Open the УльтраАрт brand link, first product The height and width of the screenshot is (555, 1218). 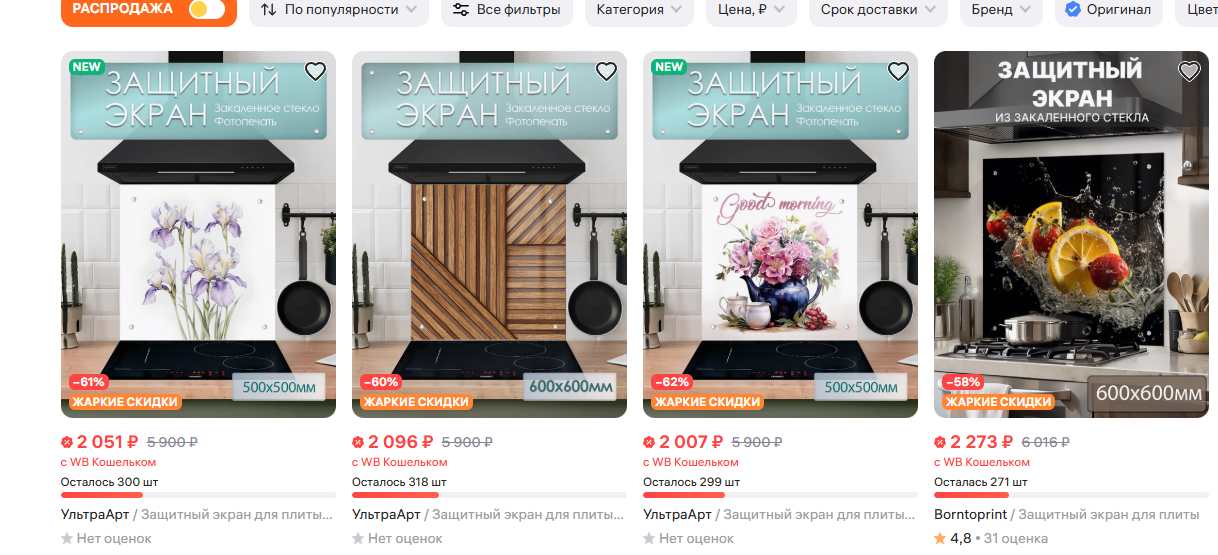click(x=91, y=515)
